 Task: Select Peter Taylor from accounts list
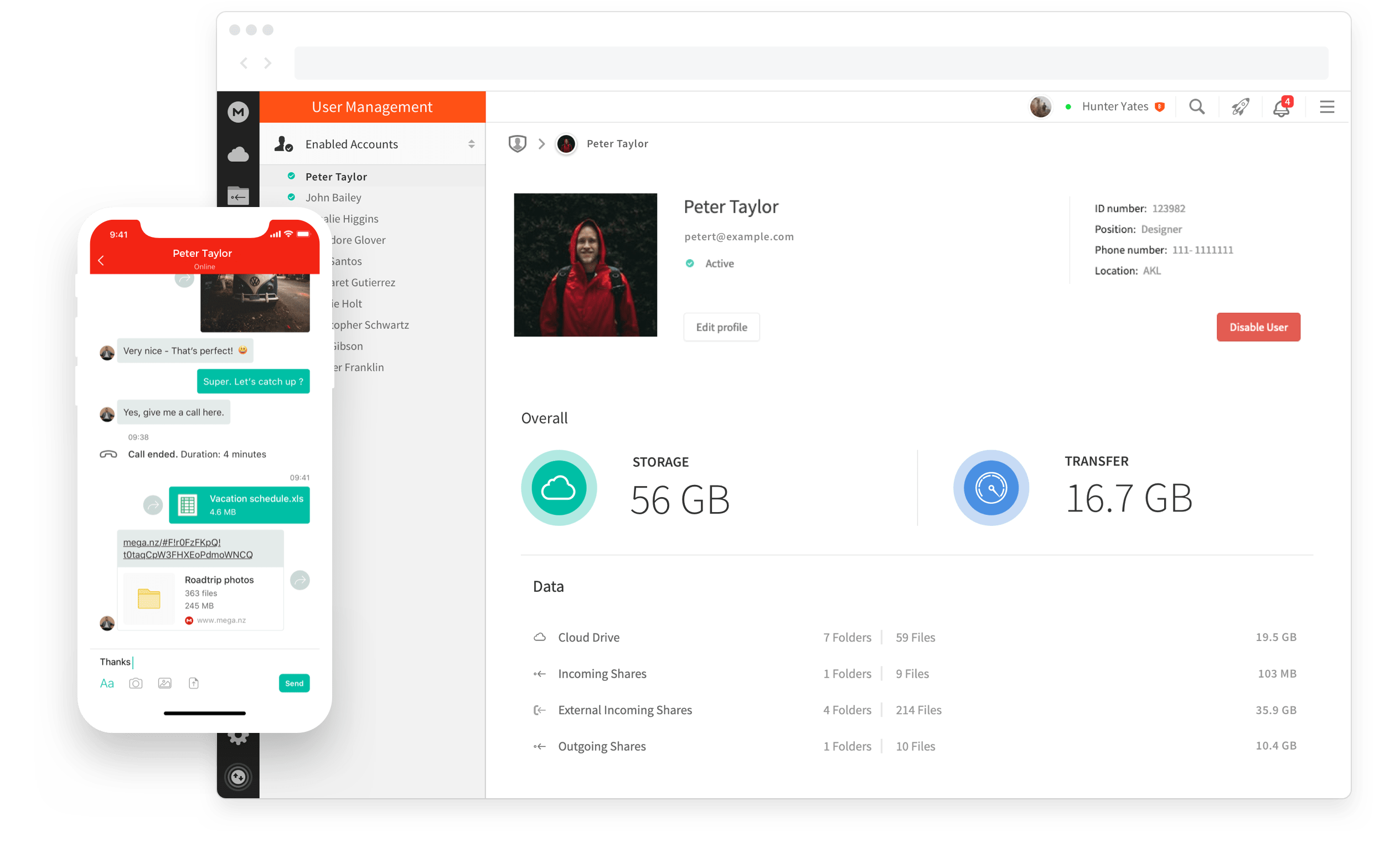click(x=338, y=176)
